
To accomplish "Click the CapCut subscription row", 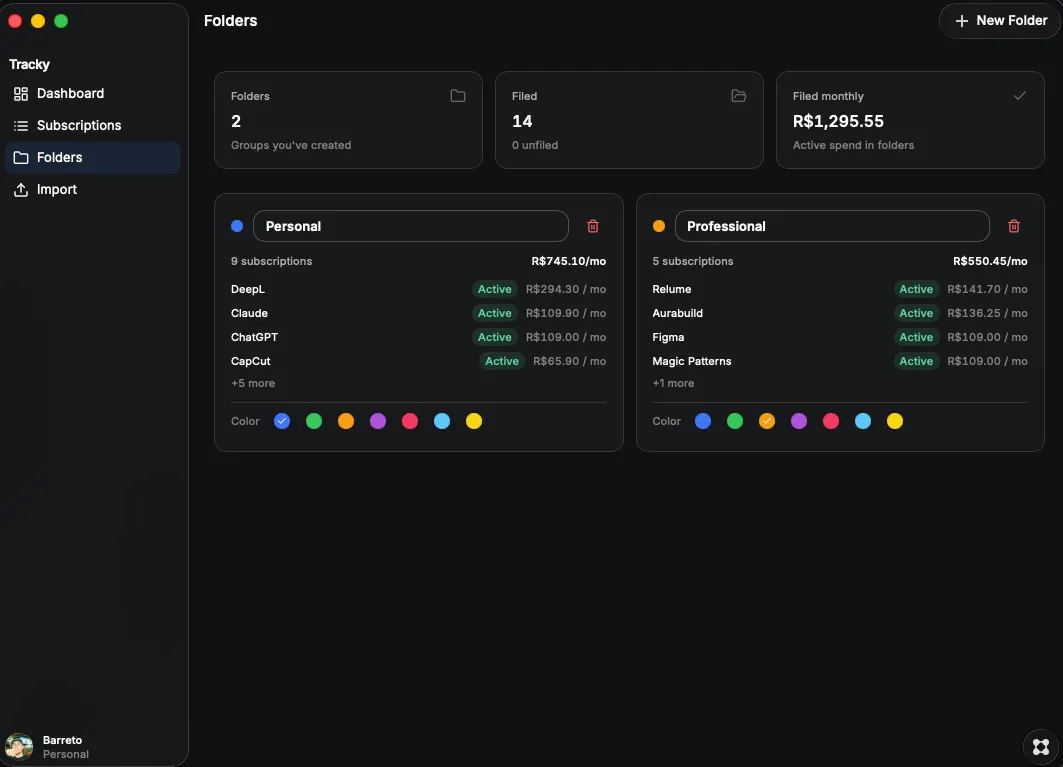I will tap(418, 361).
